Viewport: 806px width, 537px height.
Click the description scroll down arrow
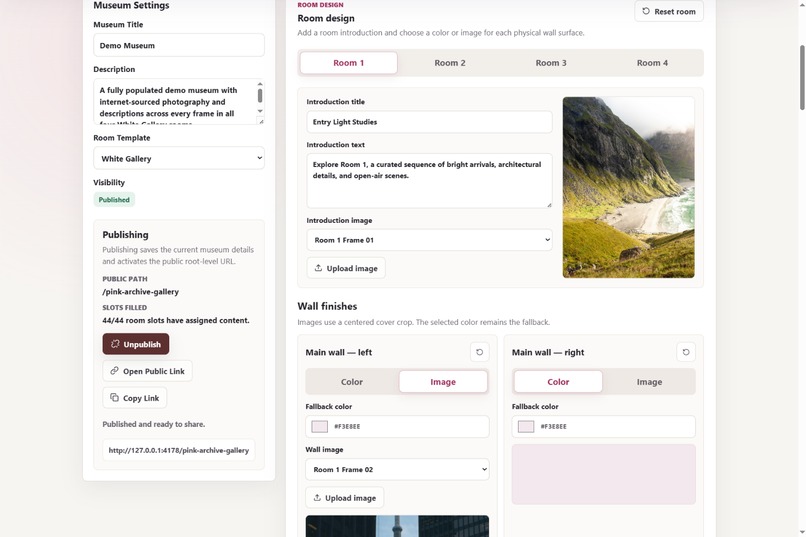click(x=260, y=111)
